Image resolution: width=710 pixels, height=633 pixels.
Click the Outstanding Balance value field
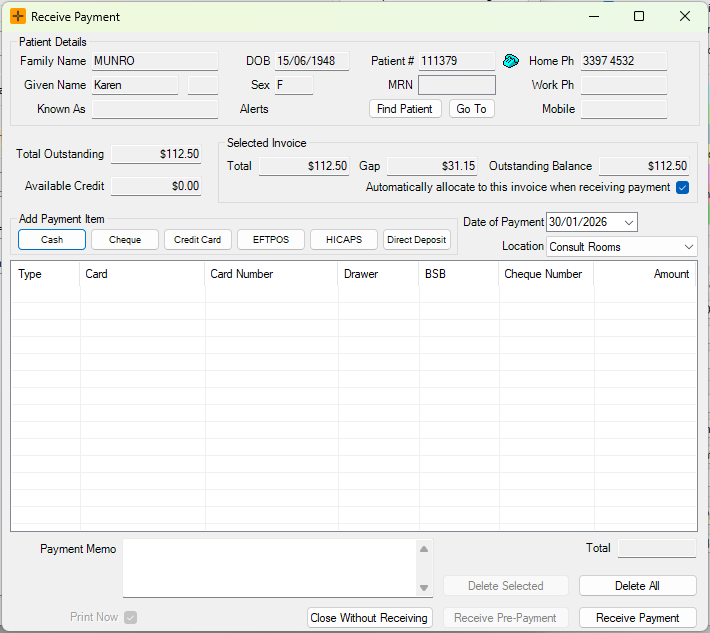pyautogui.click(x=644, y=166)
